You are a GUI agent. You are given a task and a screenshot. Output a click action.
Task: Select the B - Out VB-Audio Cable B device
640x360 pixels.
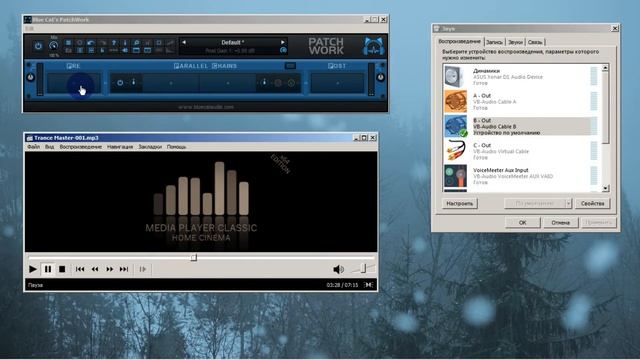click(521, 127)
